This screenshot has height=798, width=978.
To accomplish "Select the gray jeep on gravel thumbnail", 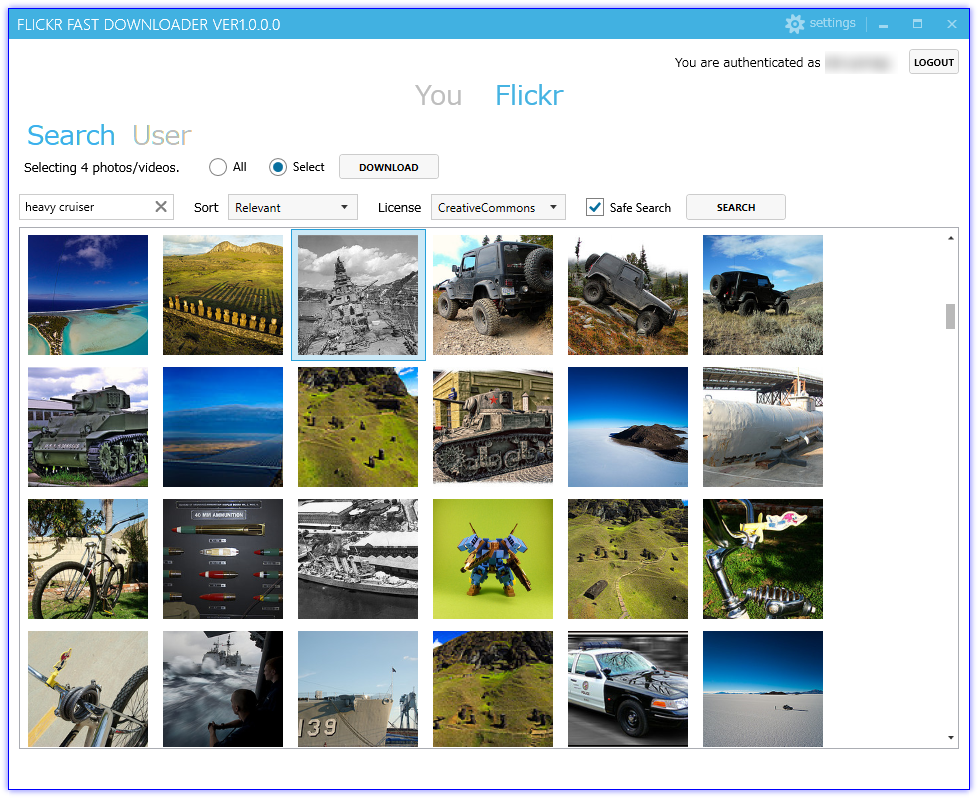I will 493,295.
